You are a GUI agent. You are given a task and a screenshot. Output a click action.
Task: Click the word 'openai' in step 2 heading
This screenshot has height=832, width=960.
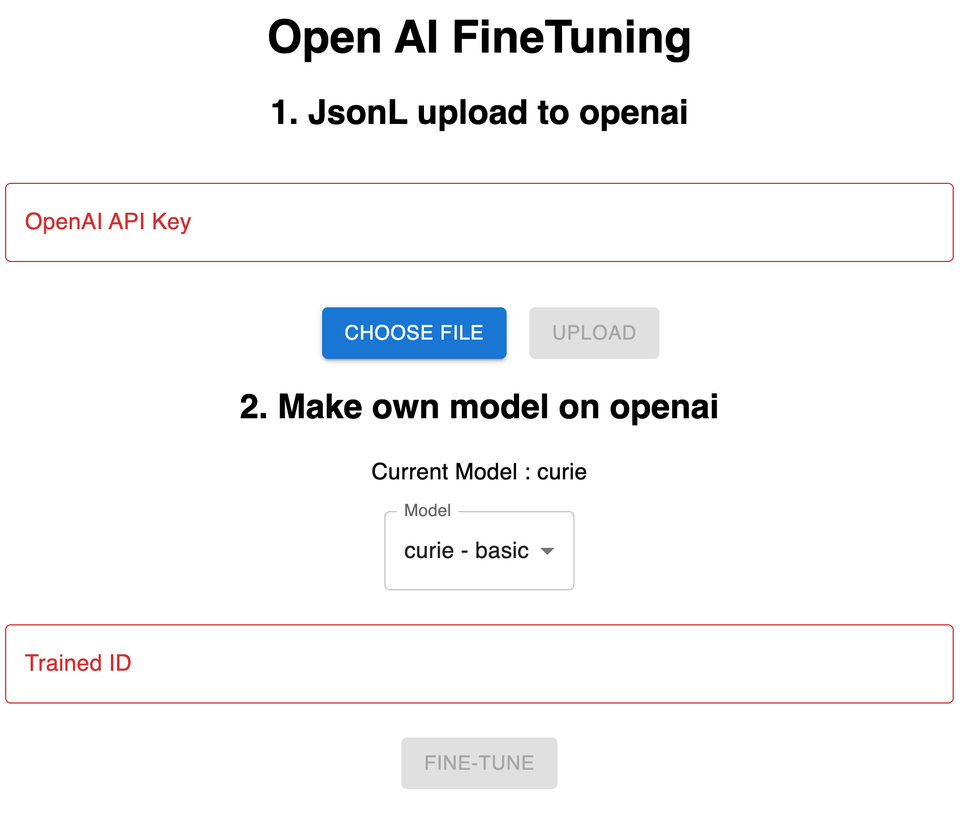pyautogui.click(x=664, y=407)
